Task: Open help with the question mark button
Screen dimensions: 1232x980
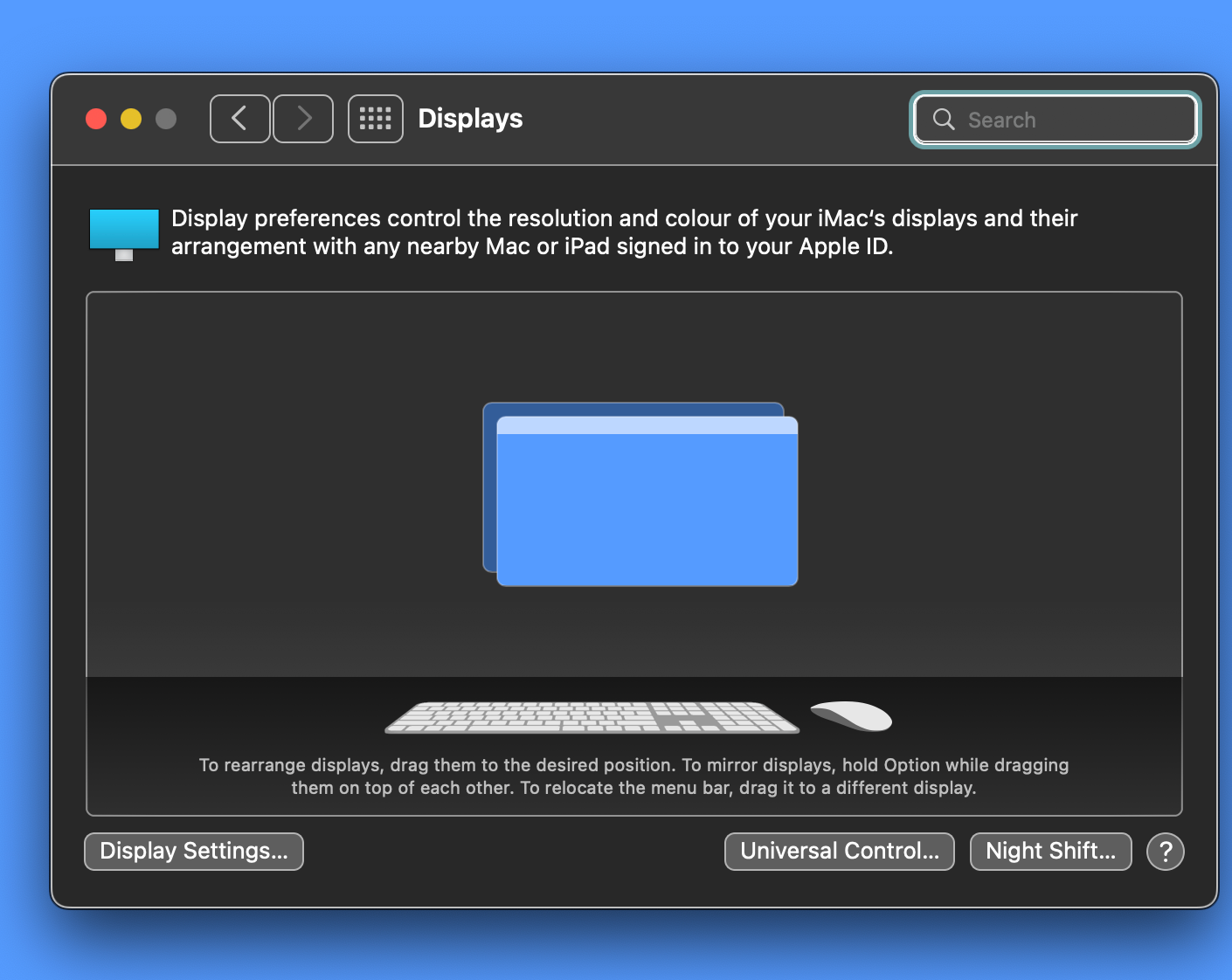Action: click(1165, 852)
